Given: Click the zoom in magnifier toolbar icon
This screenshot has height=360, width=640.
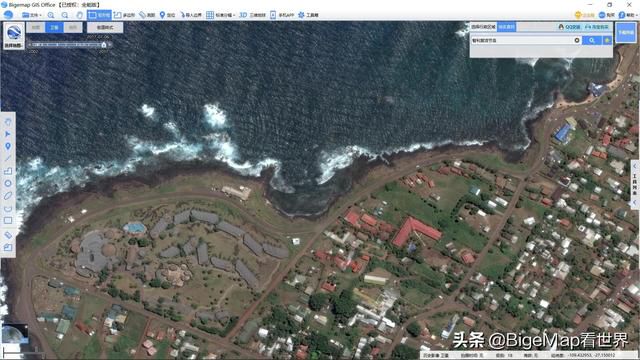Looking at the screenshot, I should click(51, 15).
